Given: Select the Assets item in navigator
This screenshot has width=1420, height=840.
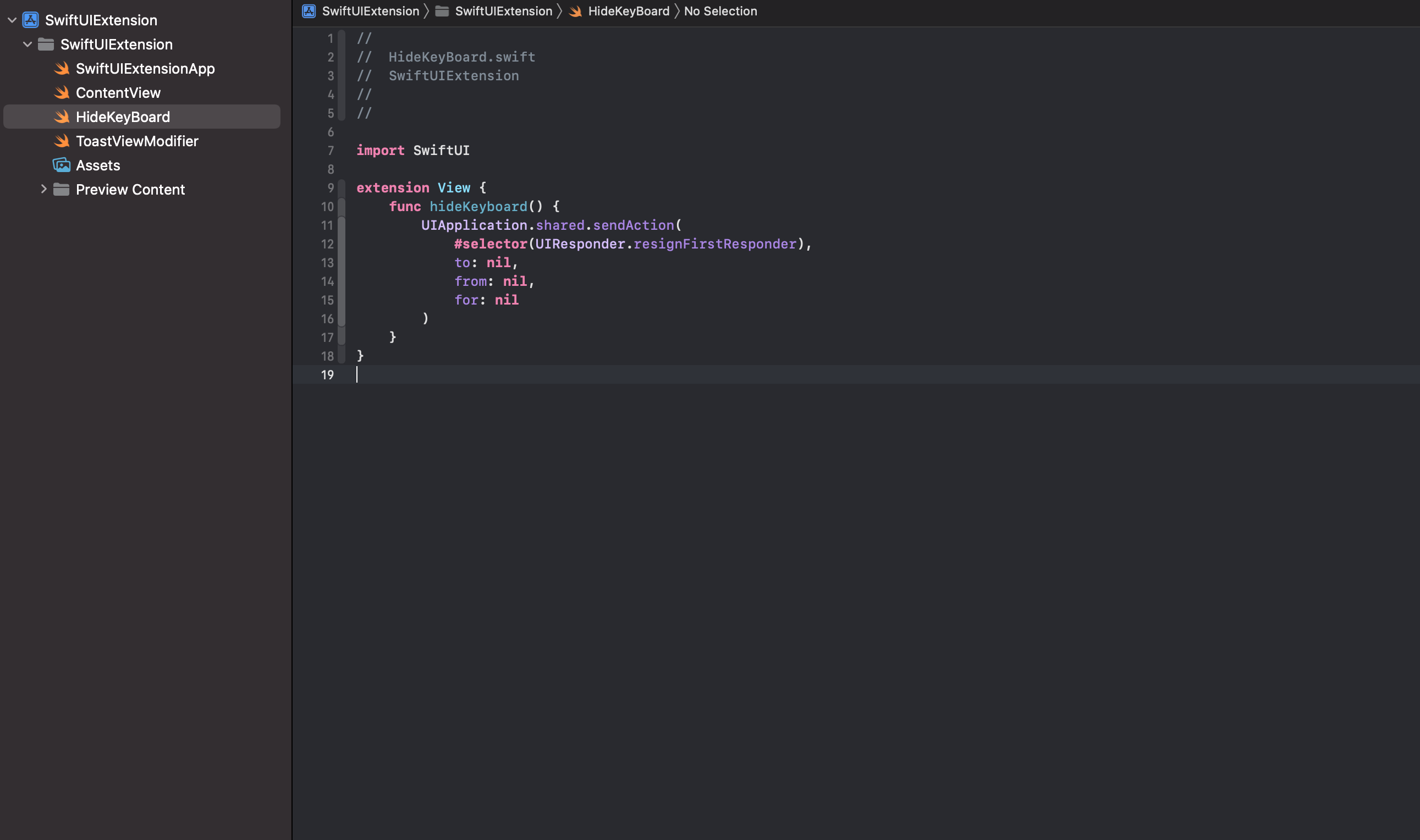Looking at the screenshot, I should coord(98,165).
